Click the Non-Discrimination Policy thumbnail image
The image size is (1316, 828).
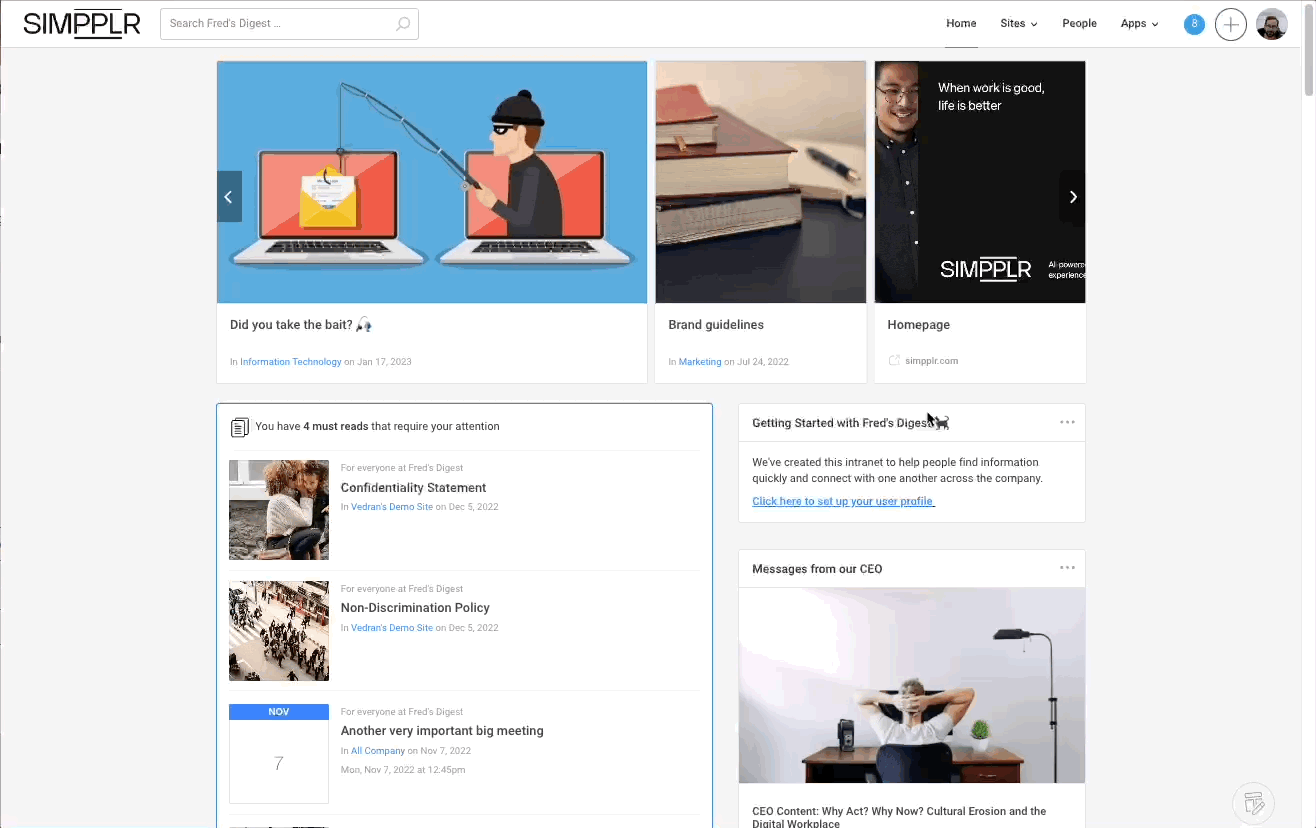coord(279,631)
